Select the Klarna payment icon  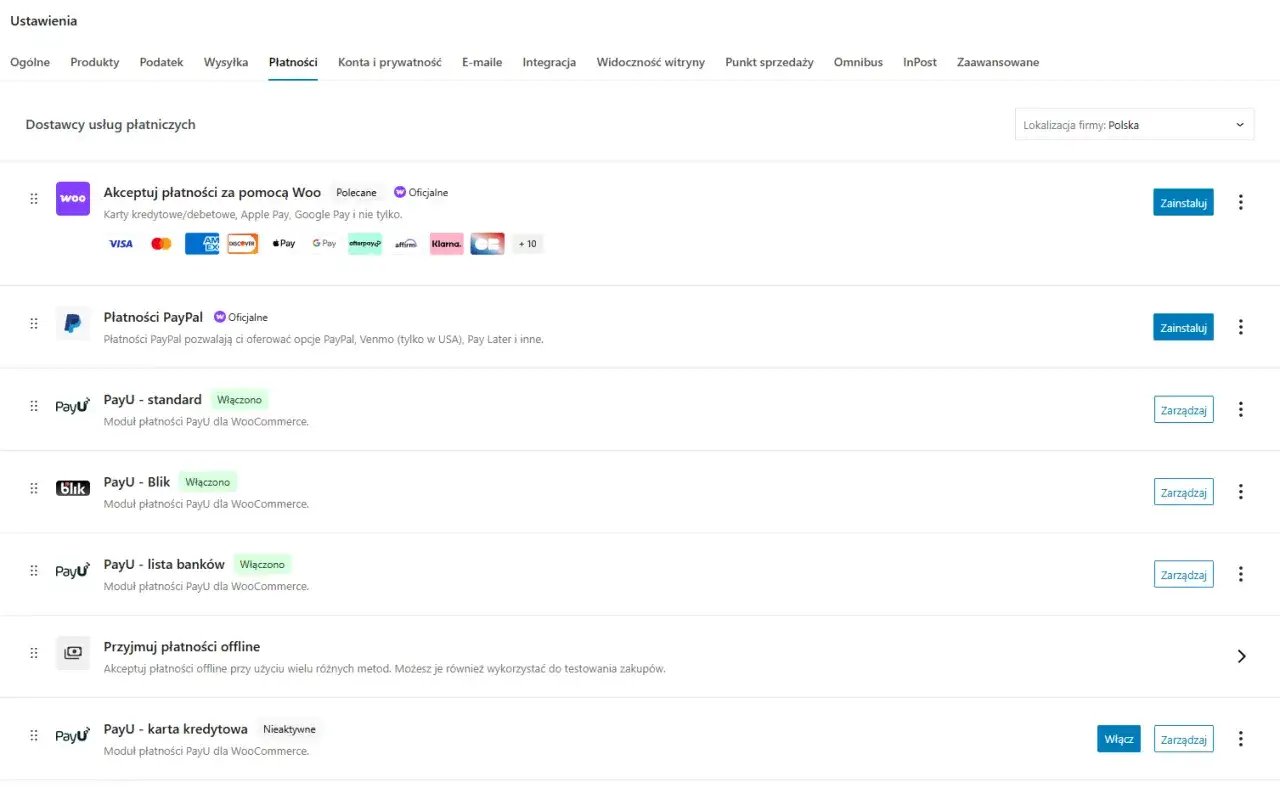[x=446, y=243]
